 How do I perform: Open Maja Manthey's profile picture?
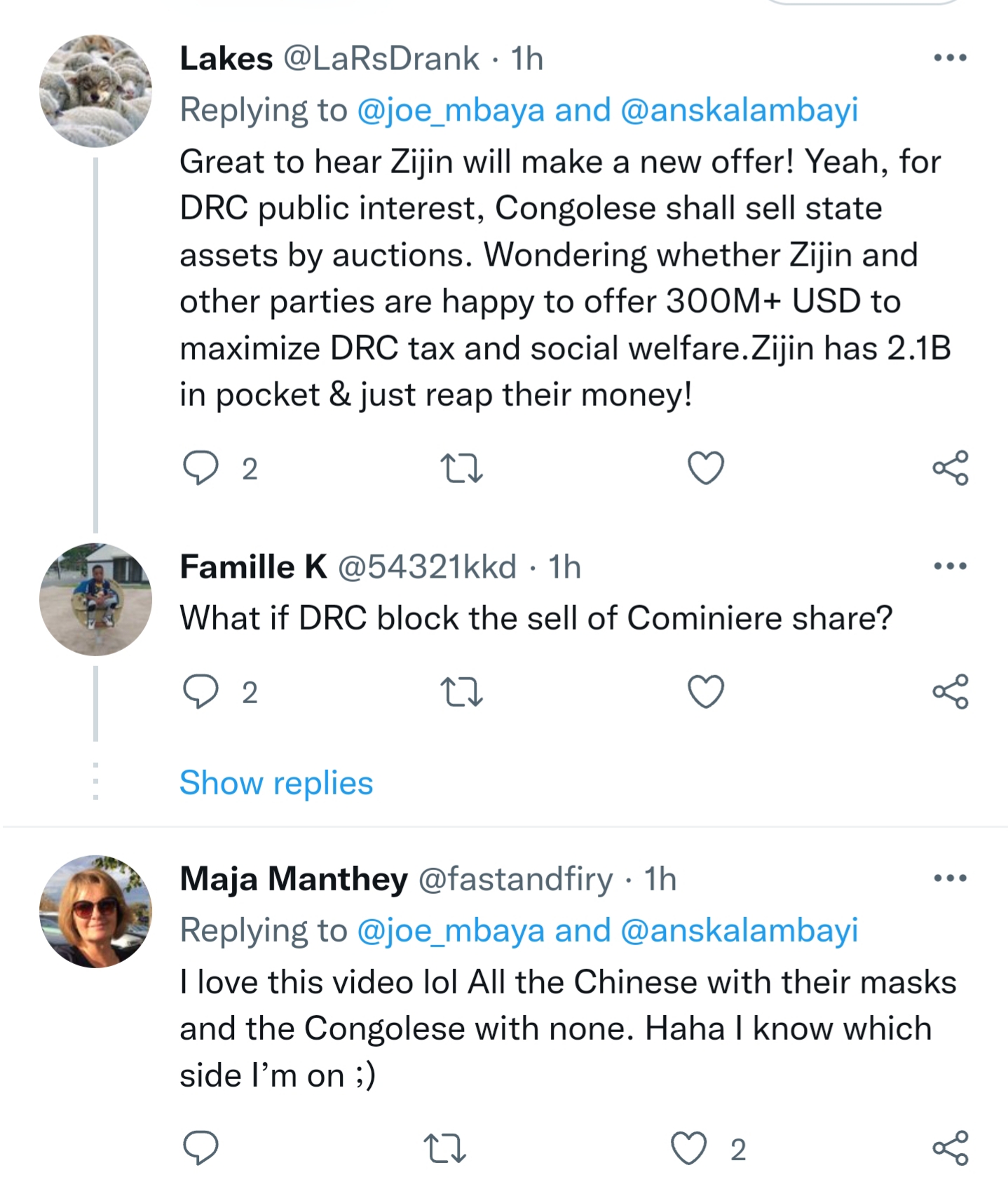click(x=95, y=911)
